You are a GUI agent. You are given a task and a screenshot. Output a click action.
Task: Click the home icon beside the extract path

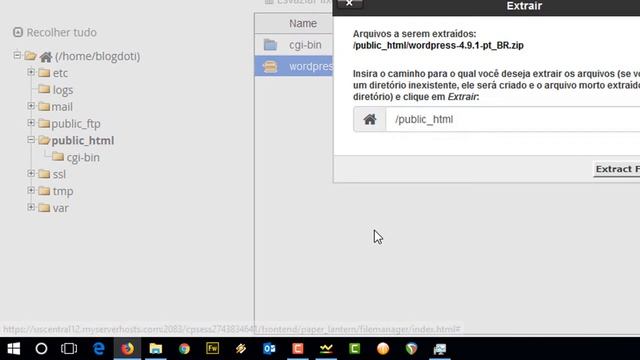click(370, 120)
